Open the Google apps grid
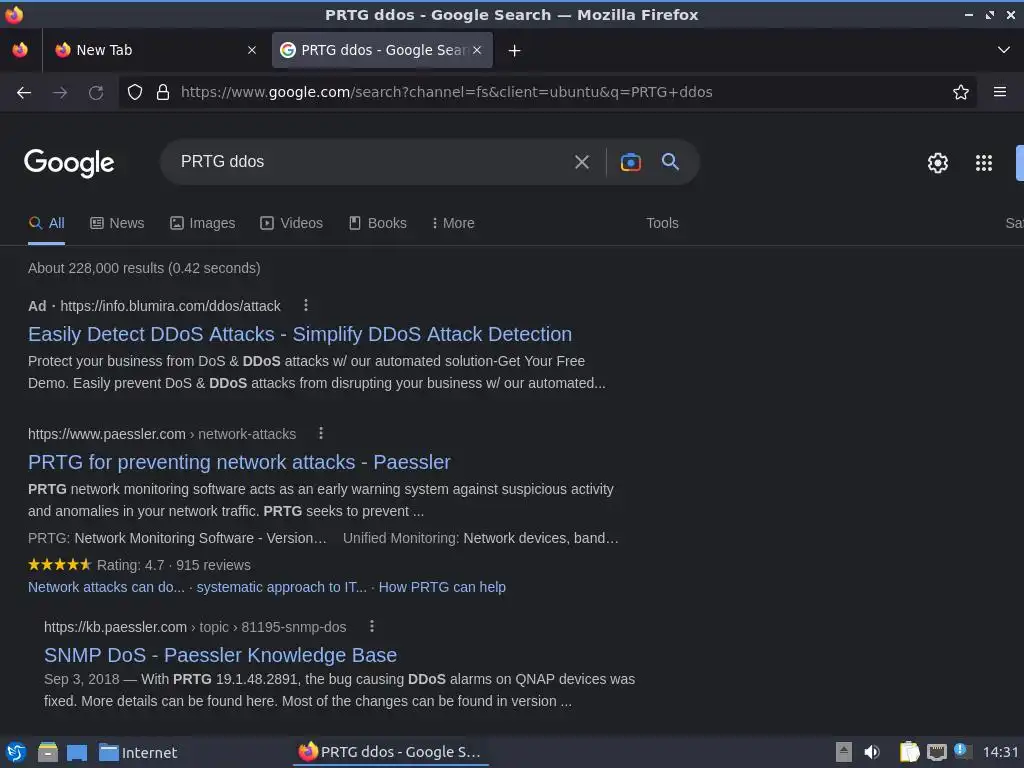This screenshot has width=1024, height=768. tap(984, 163)
